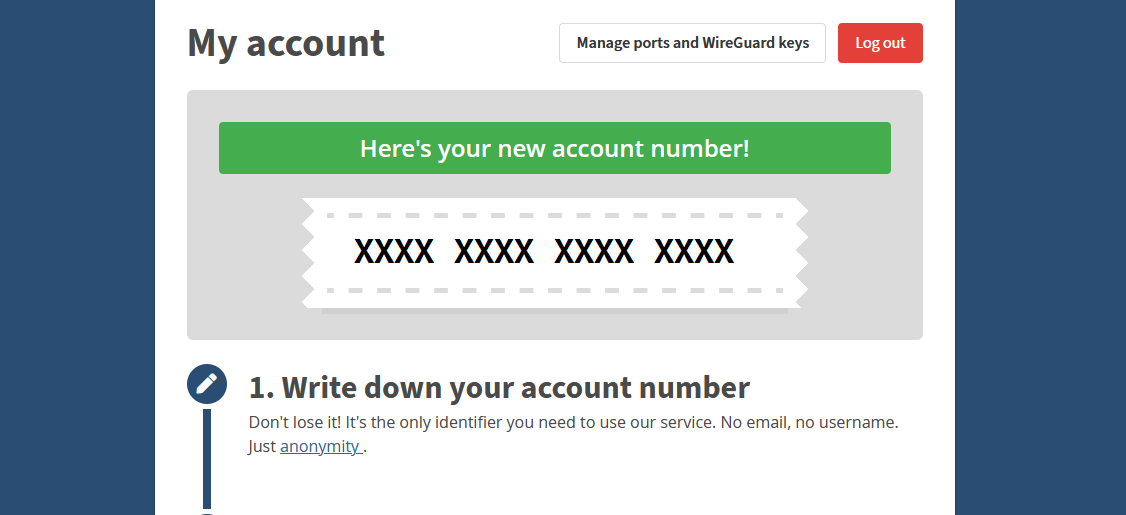Click the green new account number banner

554,148
